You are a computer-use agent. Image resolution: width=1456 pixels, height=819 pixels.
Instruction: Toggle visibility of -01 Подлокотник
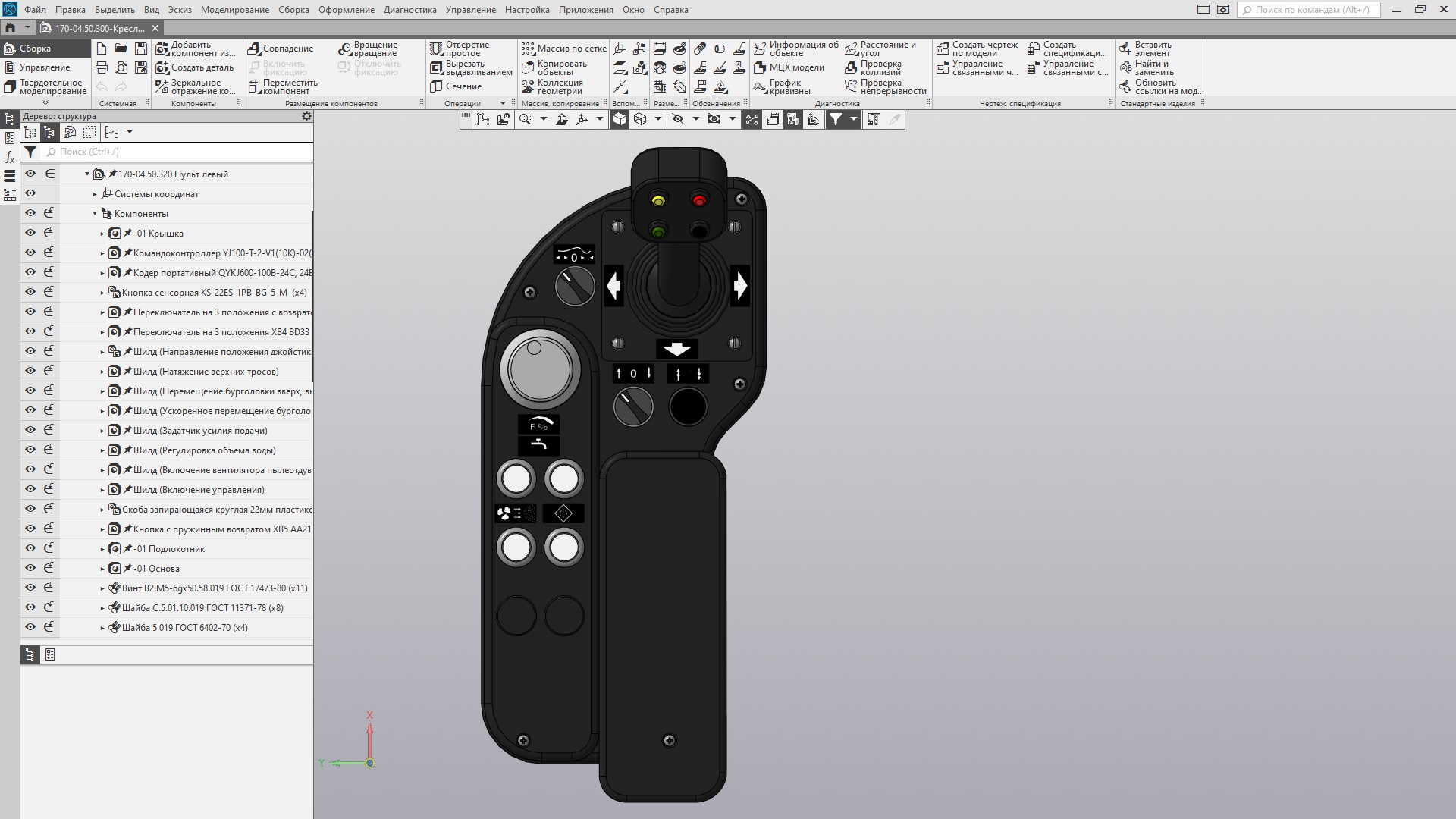point(30,548)
